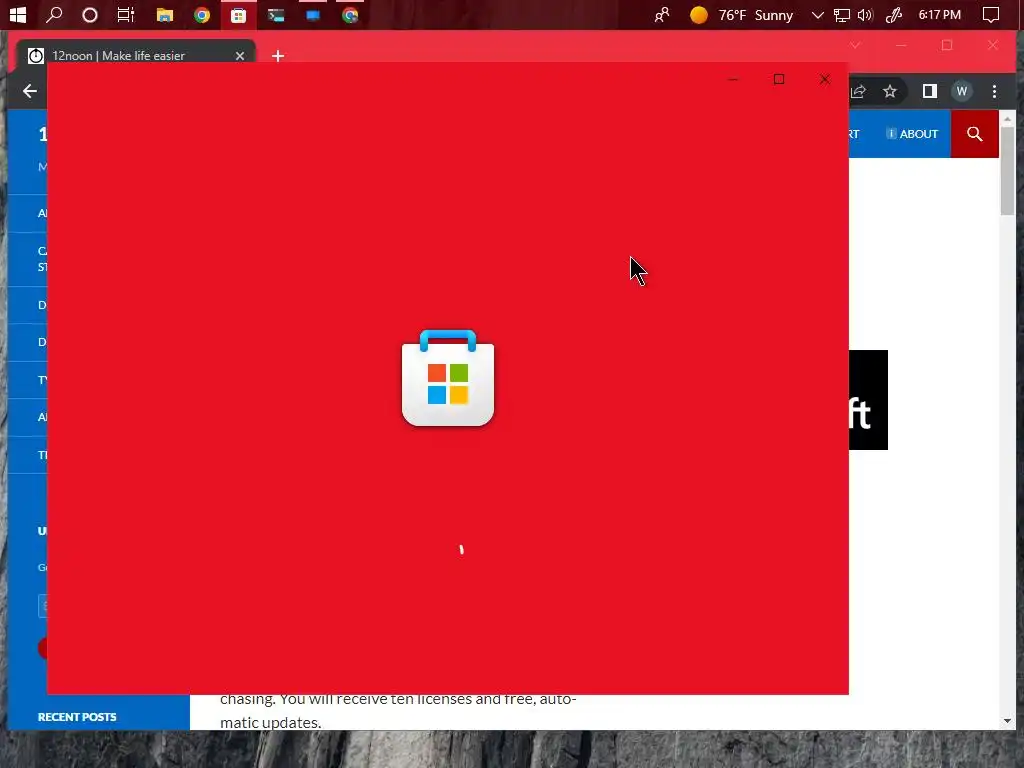
Task: Maximize the Chrome window
Action: (x=947, y=45)
